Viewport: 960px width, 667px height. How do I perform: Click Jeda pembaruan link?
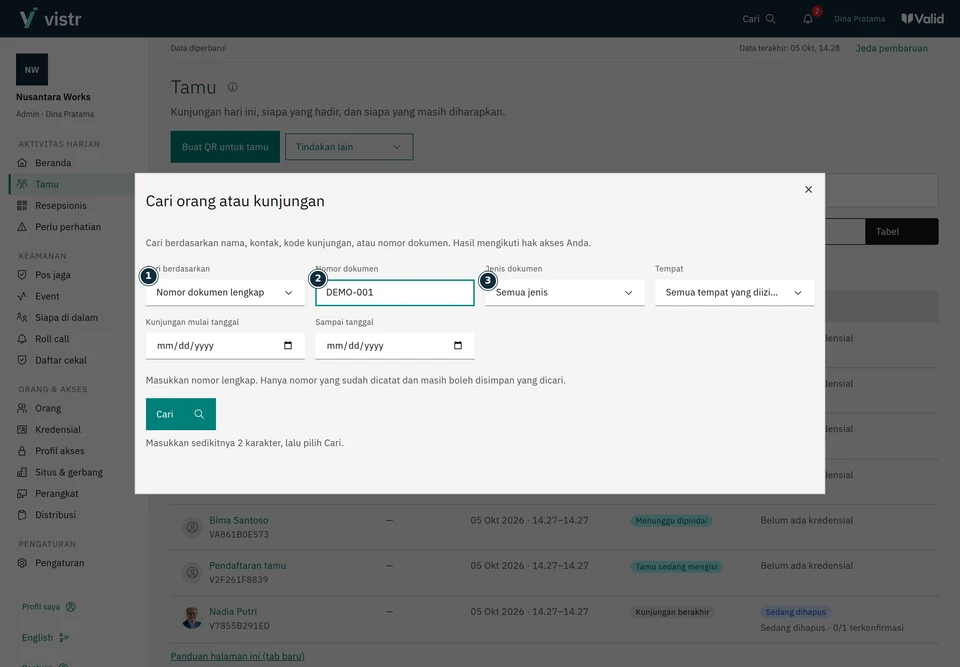click(891, 48)
